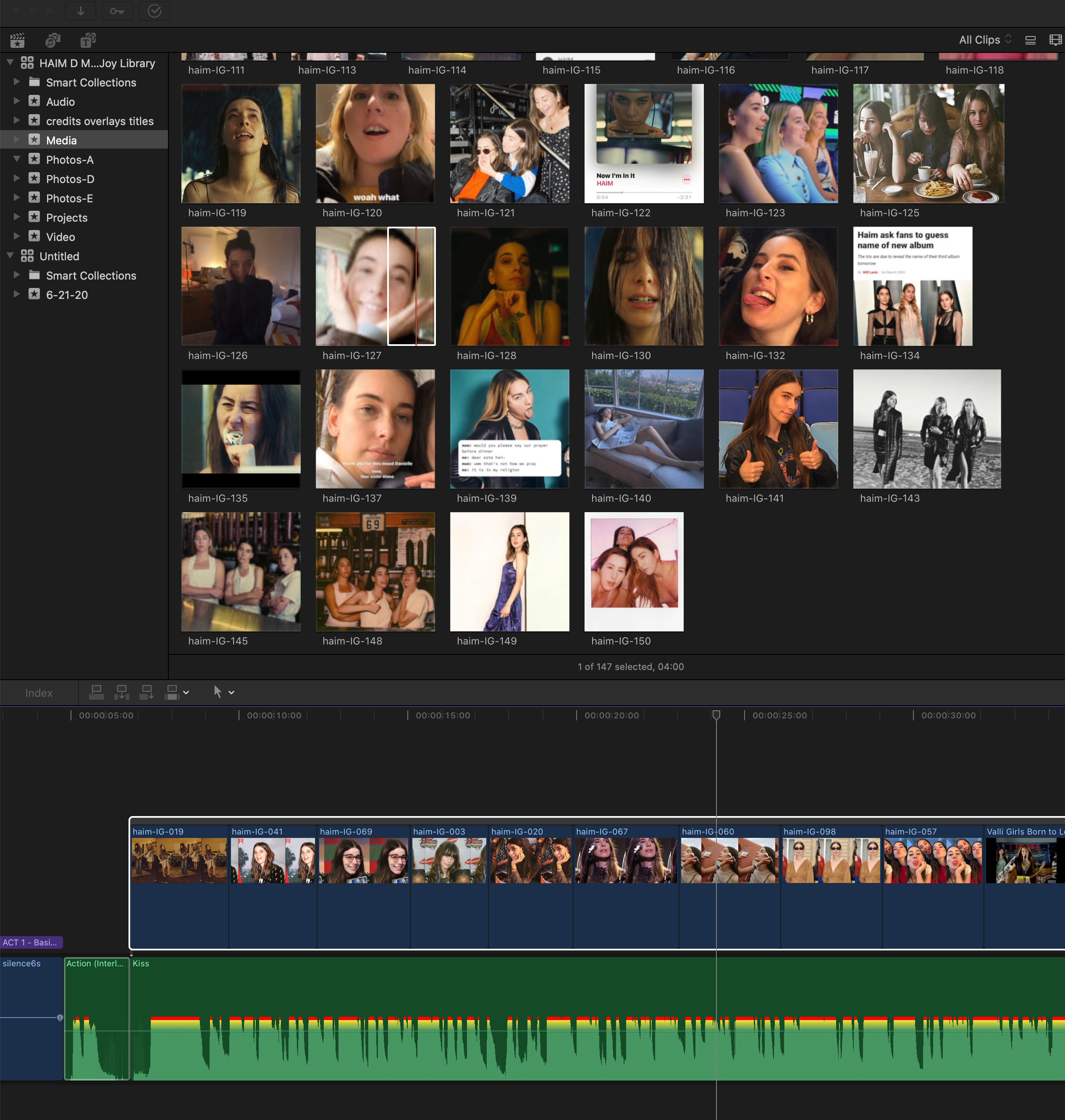1065x1120 pixels.
Task: Open the timeline Index panel
Action: point(39,693)
